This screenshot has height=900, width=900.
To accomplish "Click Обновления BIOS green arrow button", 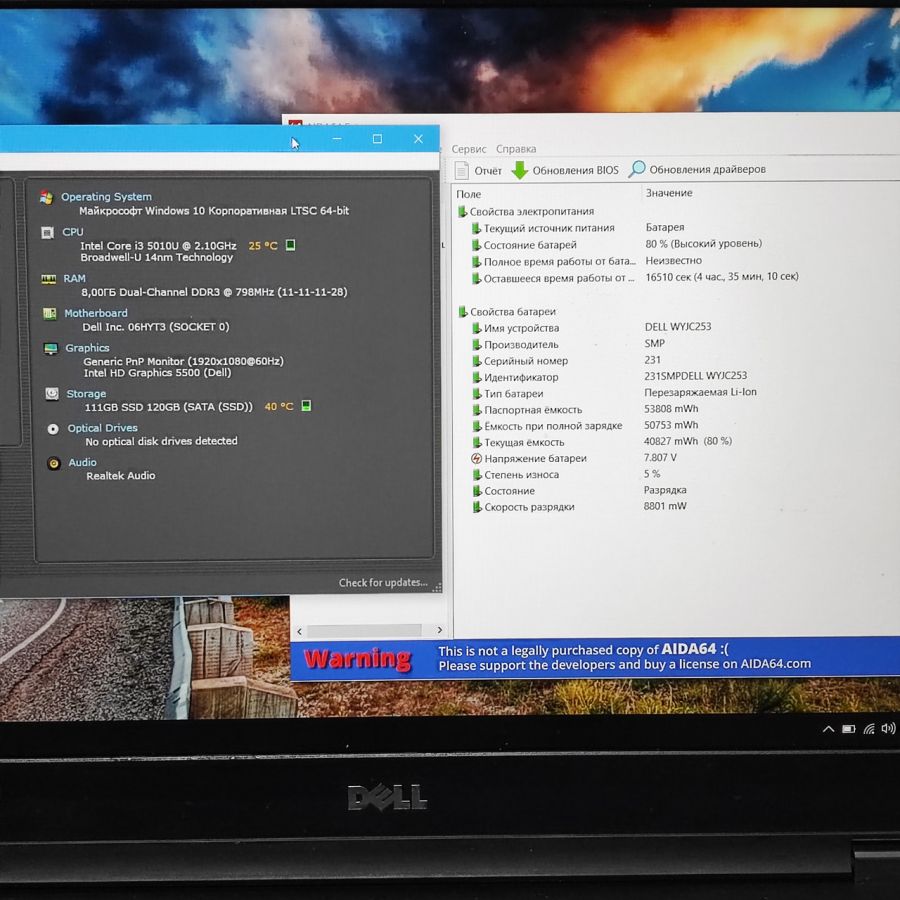I will (565, 170).
